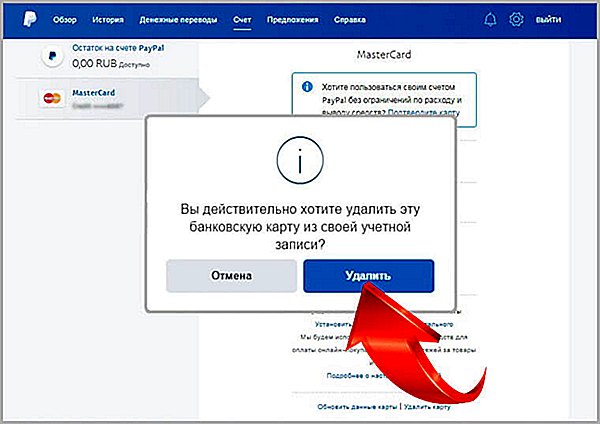
Task: Open the Справка menu item
Action: (x=350, y=20)
